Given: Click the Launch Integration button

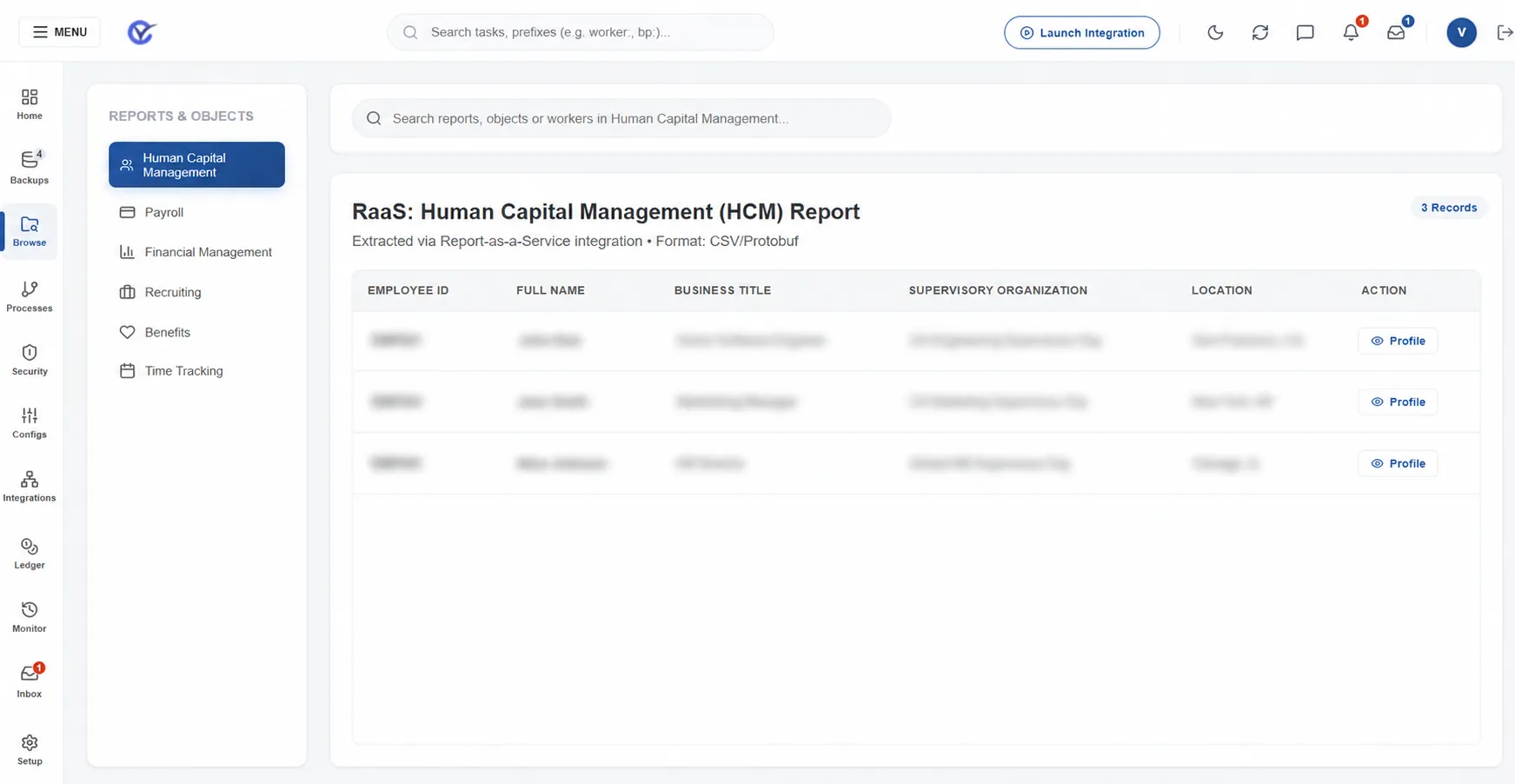Looking at the screenshot, I should (x=1082, y=33).
